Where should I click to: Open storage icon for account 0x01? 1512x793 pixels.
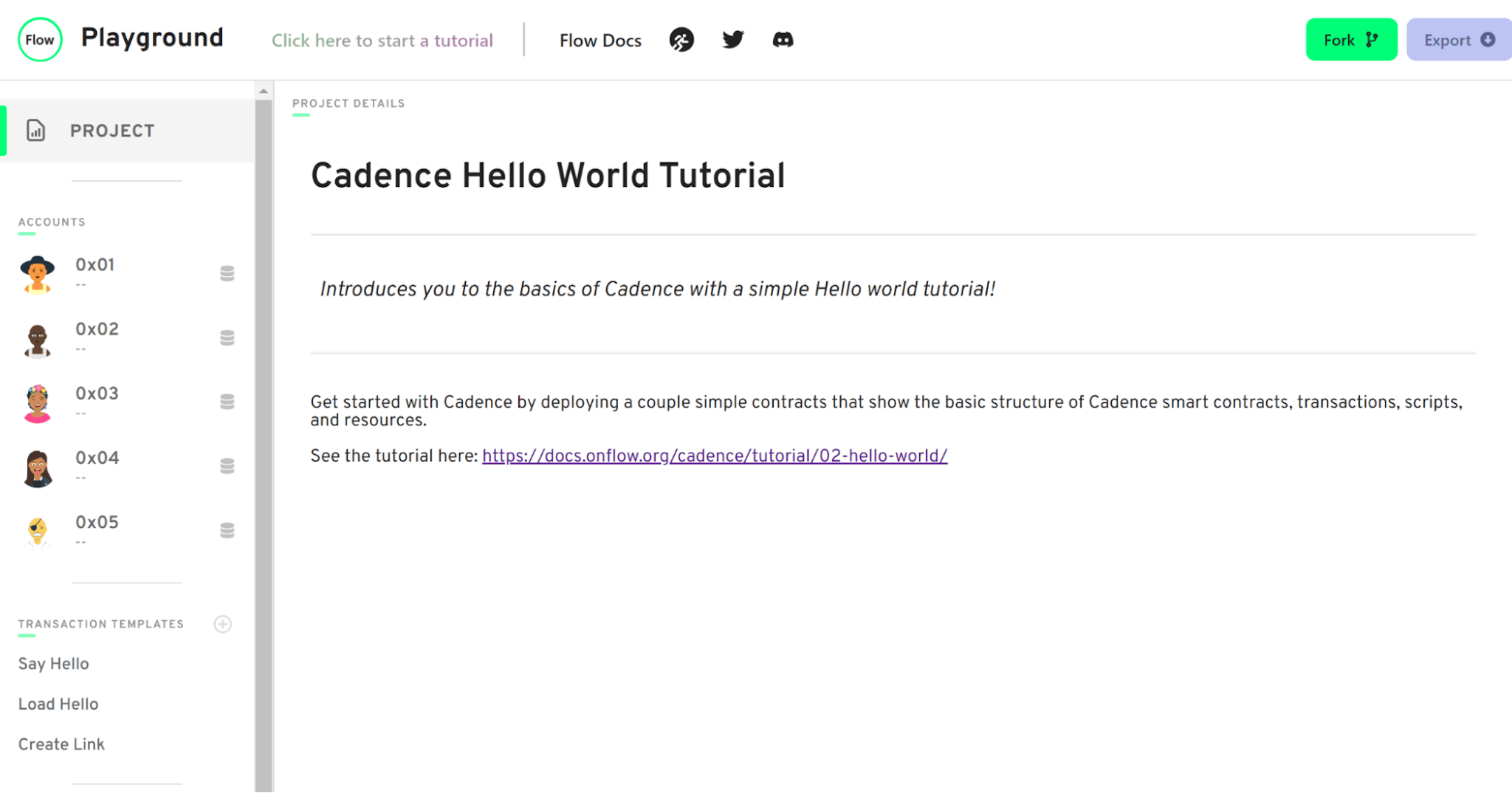[x=226, y=273]
